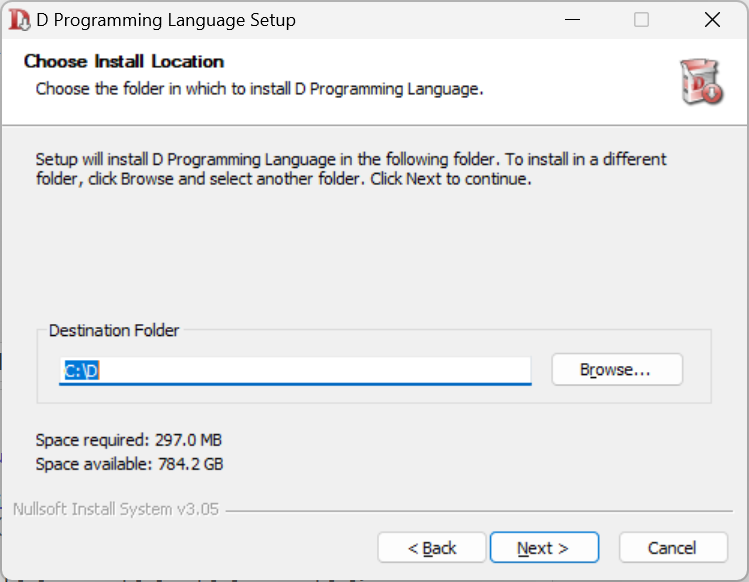
Task: Click the "Choose the folder in which" subtitle
Action: click(x=259, y=88)
